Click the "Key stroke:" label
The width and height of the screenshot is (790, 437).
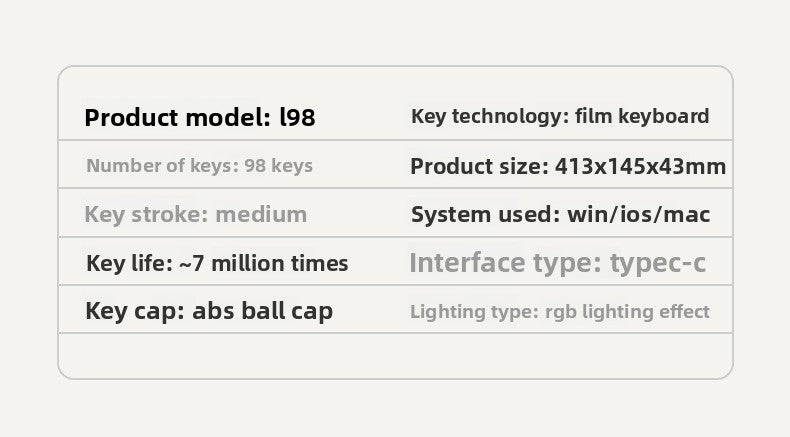[x=145, y=214]
